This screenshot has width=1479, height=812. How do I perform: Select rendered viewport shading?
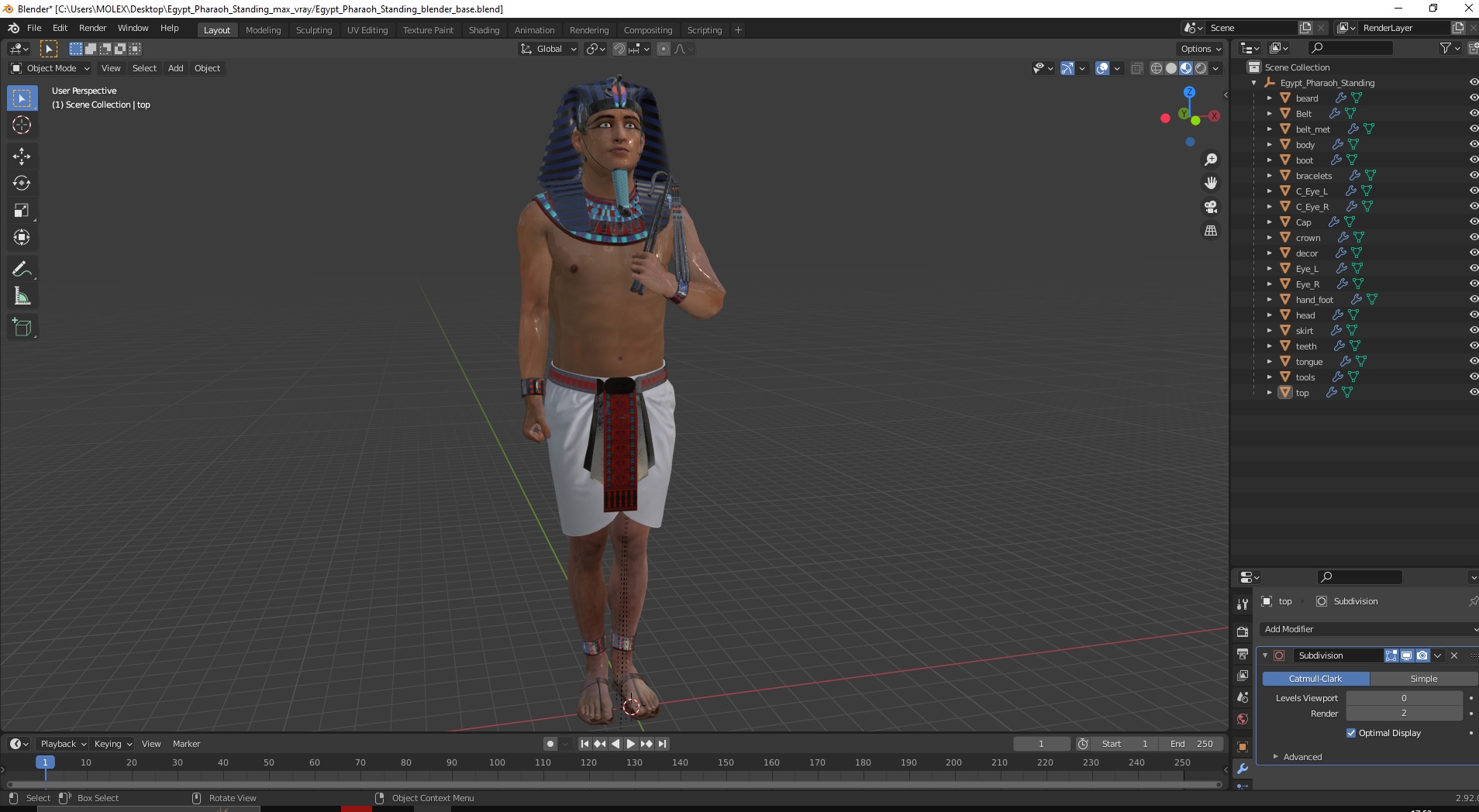1201,68
